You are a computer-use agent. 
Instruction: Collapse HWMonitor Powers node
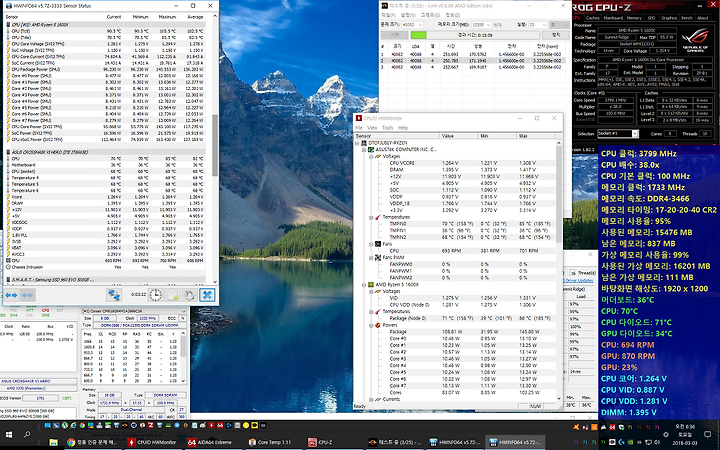click(371, 325)
